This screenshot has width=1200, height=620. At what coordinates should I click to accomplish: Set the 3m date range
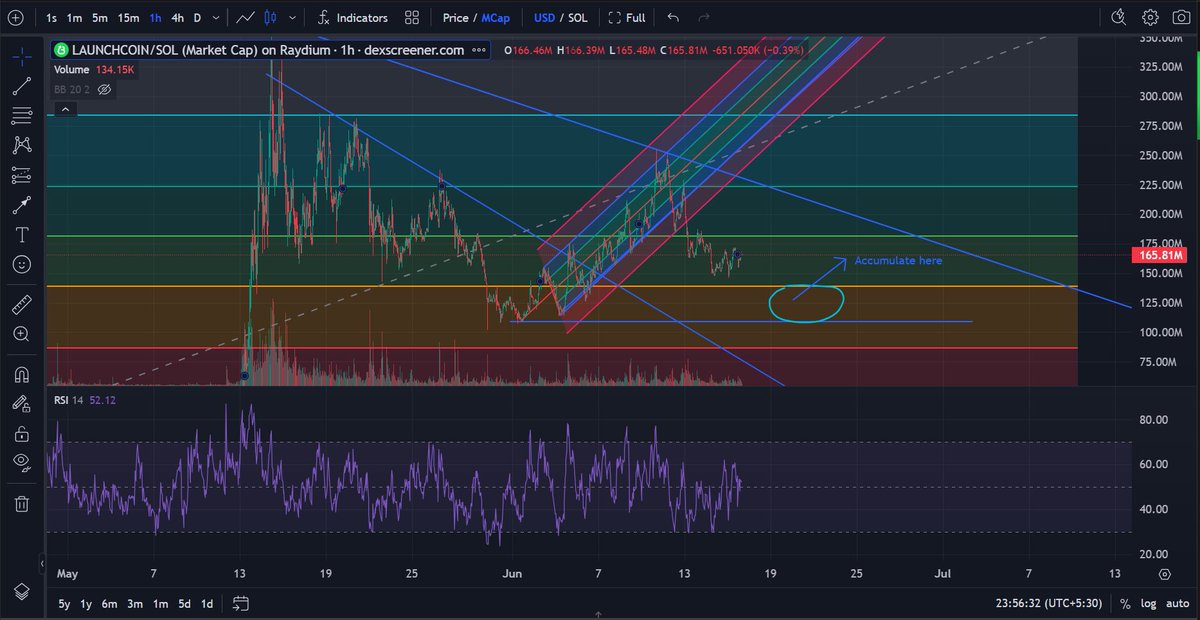point(137,603)
